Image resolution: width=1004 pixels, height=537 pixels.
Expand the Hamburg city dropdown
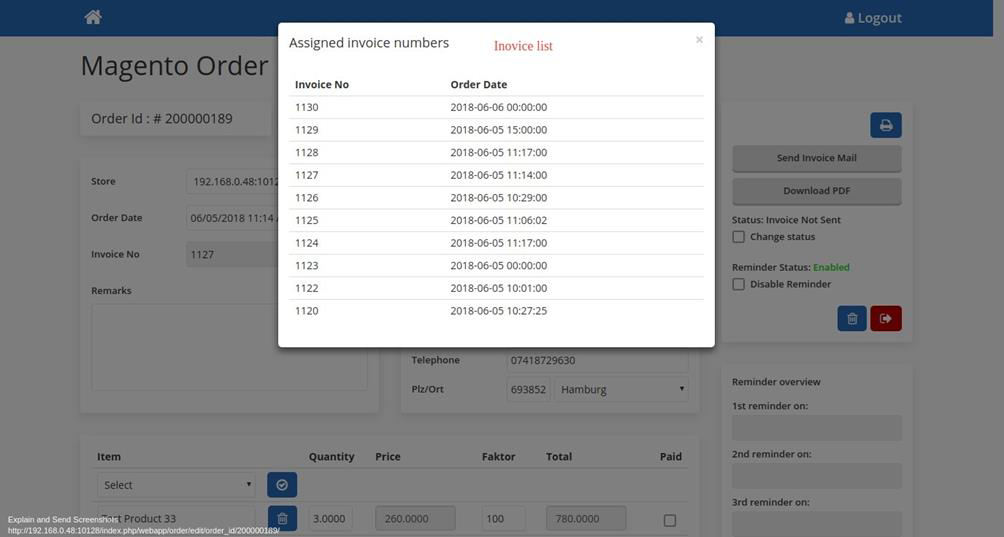click(621, 389)
